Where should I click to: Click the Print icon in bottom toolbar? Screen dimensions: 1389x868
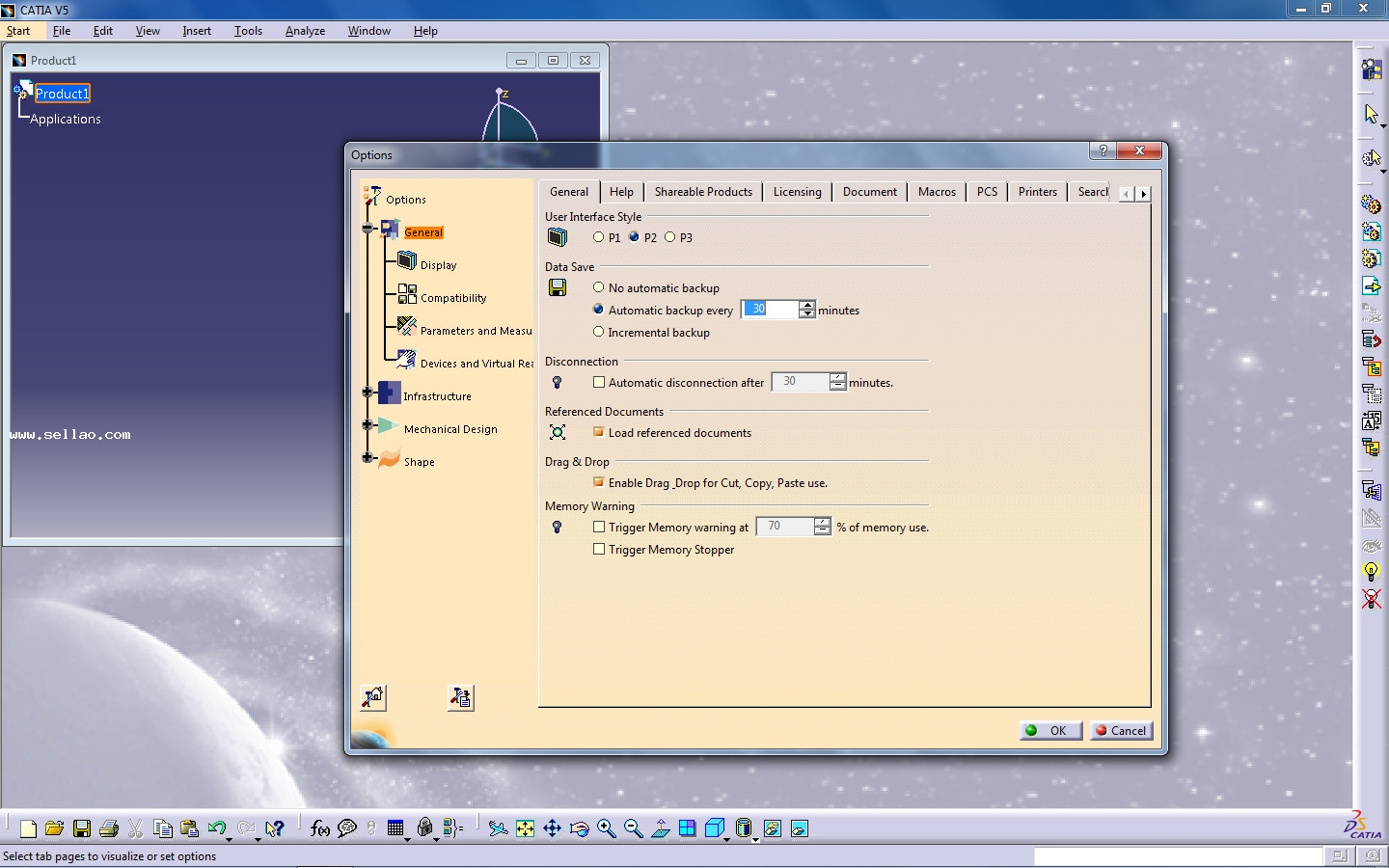[x=109, y=828]
